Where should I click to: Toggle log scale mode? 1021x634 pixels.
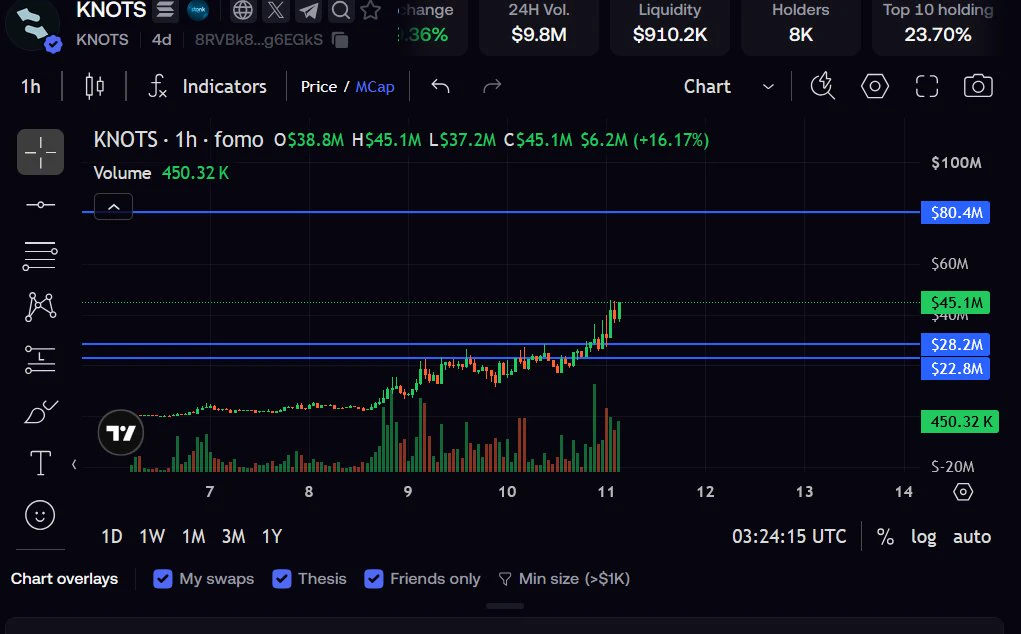coord(923,536)
